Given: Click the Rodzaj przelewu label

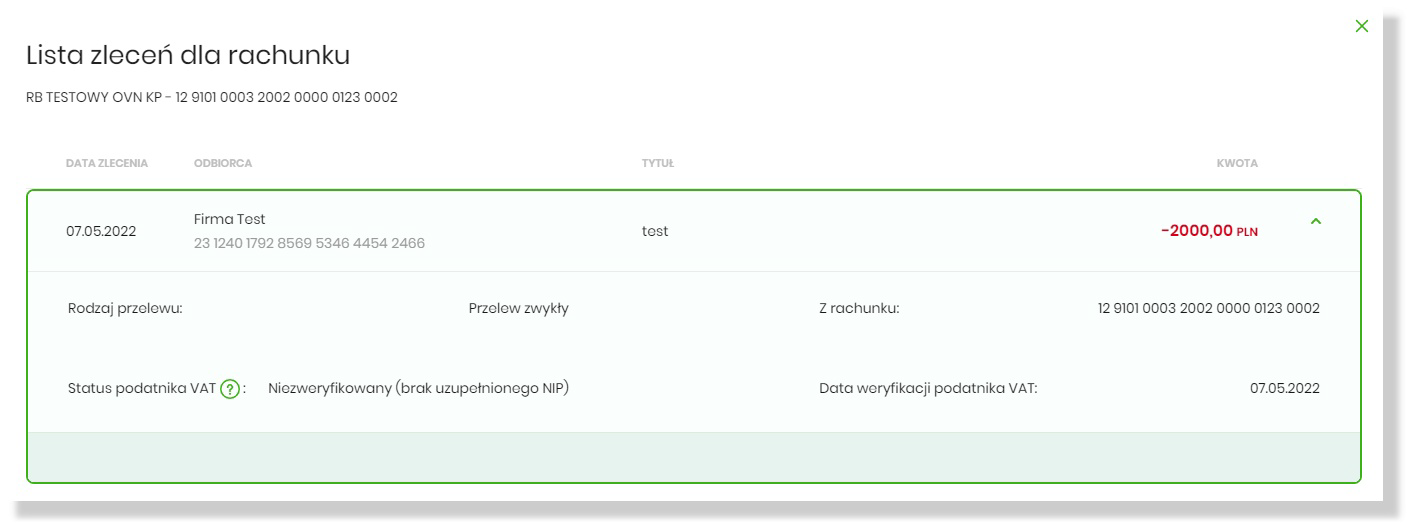Looking at the screenshot, I should click(124, 308).
